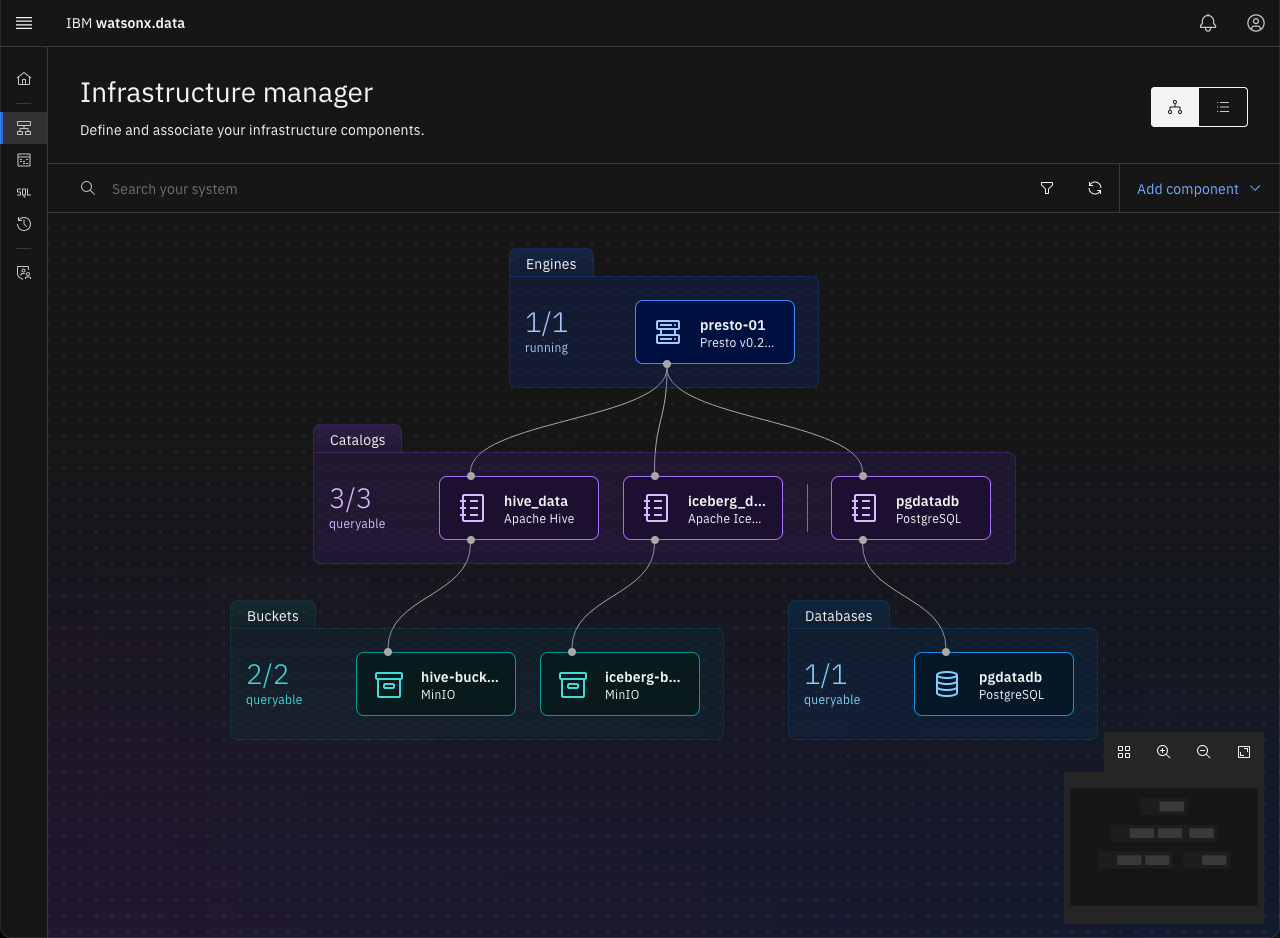Refresh the infrastructure canvas
The image size is (1280, 938).
(x=1095, y=188)
